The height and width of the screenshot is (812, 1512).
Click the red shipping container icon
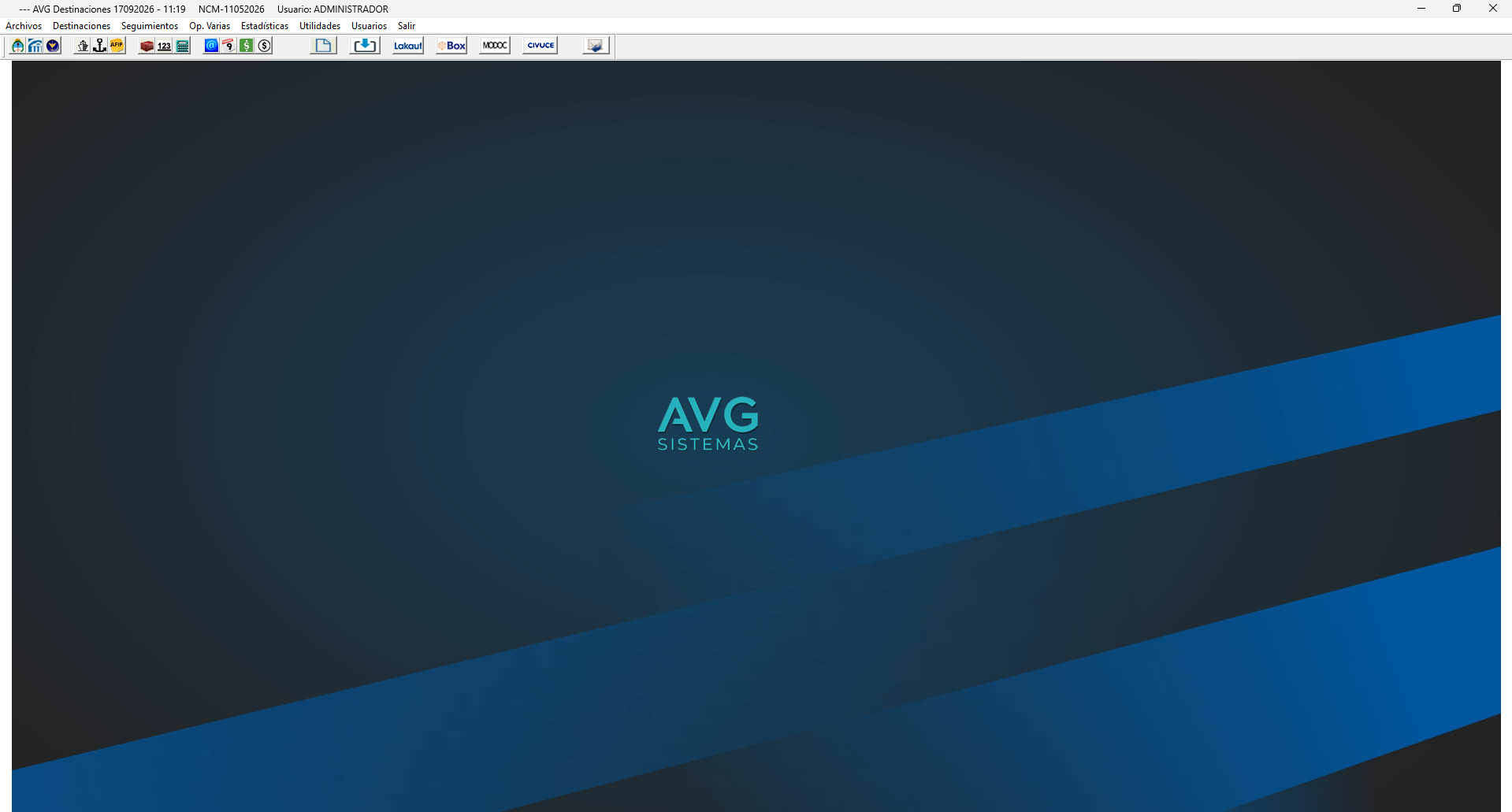(x=147, y=46)
